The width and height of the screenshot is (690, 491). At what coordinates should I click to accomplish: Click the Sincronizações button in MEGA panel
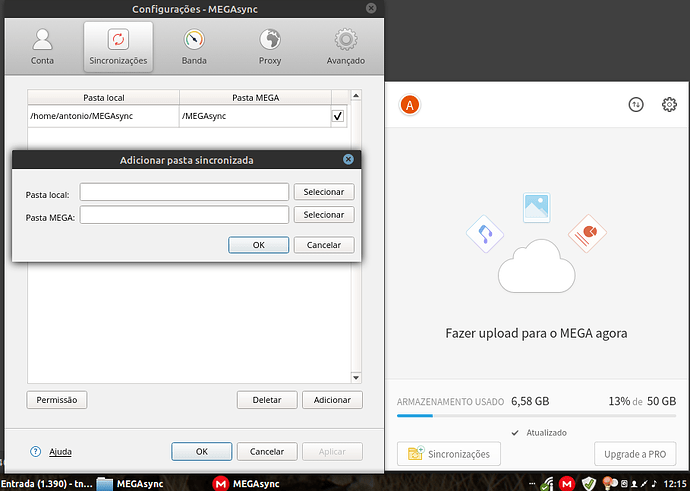[x=449, y=454]
